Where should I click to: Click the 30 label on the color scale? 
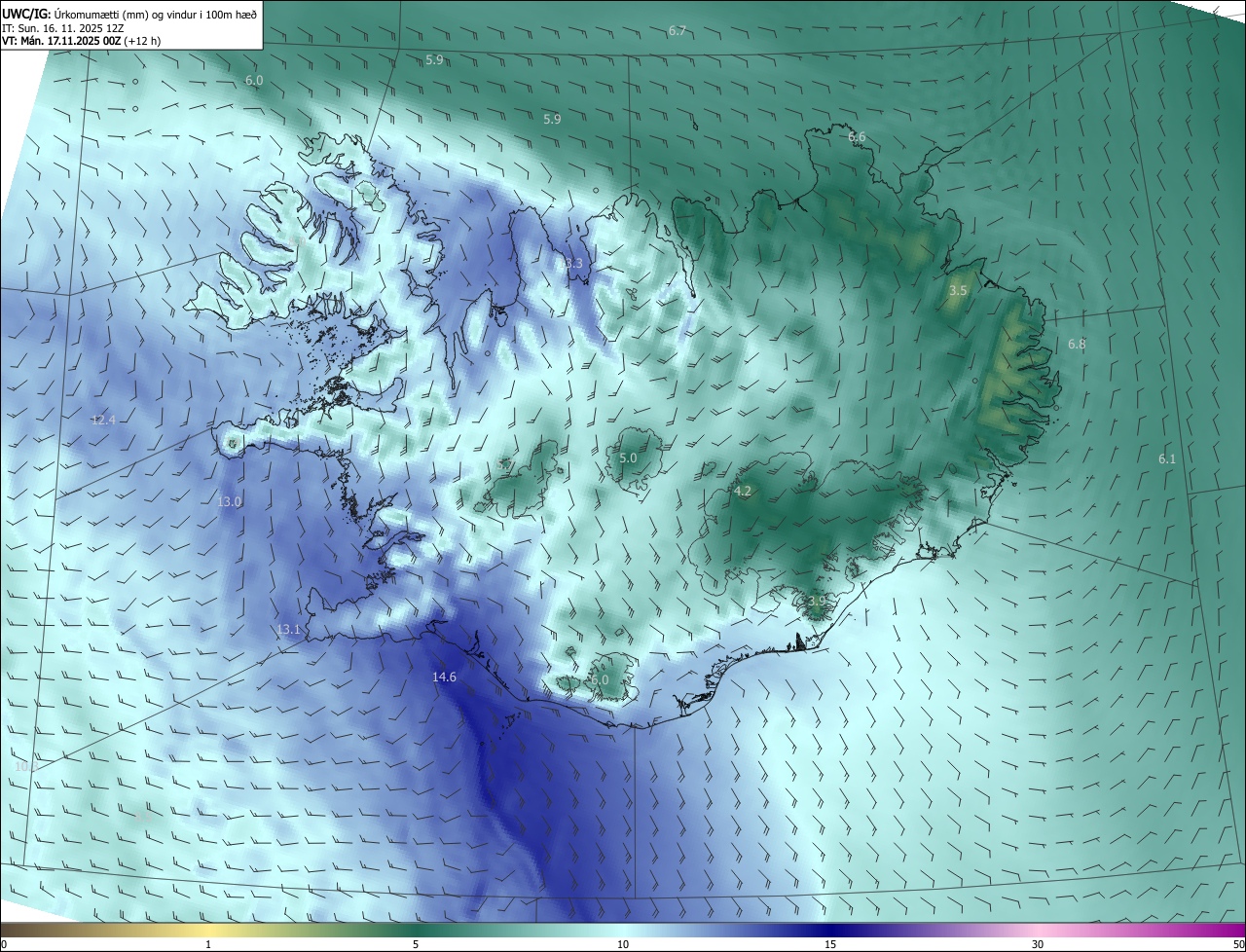point(1038,945)
